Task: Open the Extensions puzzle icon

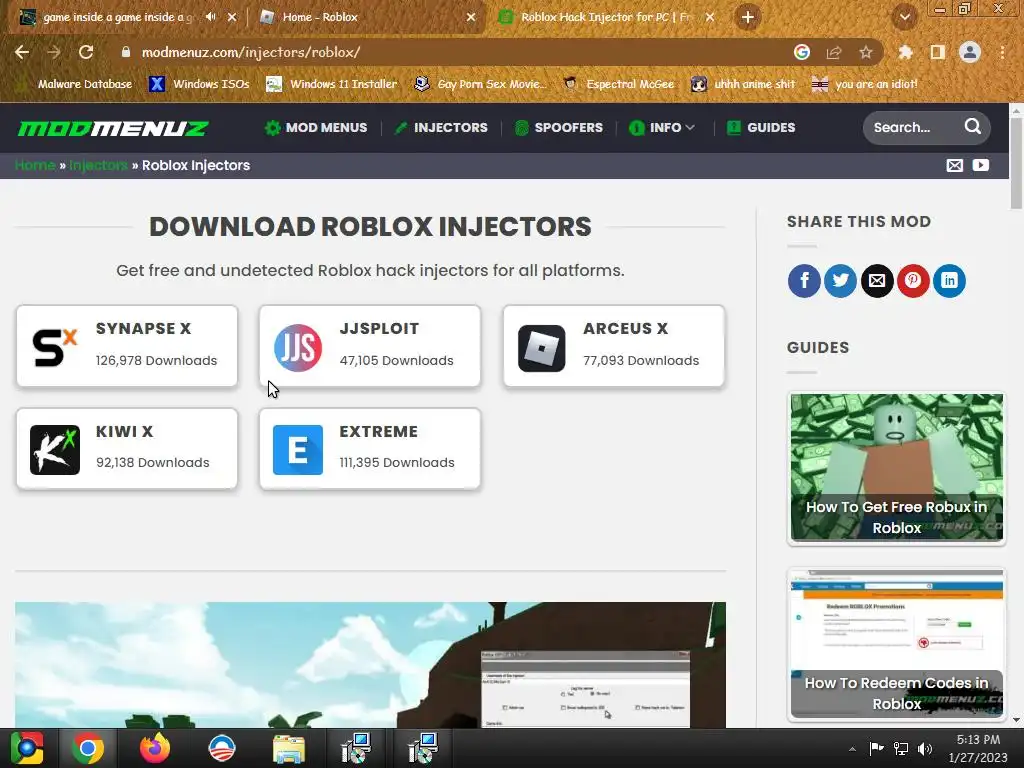Action: pos(905,52)
